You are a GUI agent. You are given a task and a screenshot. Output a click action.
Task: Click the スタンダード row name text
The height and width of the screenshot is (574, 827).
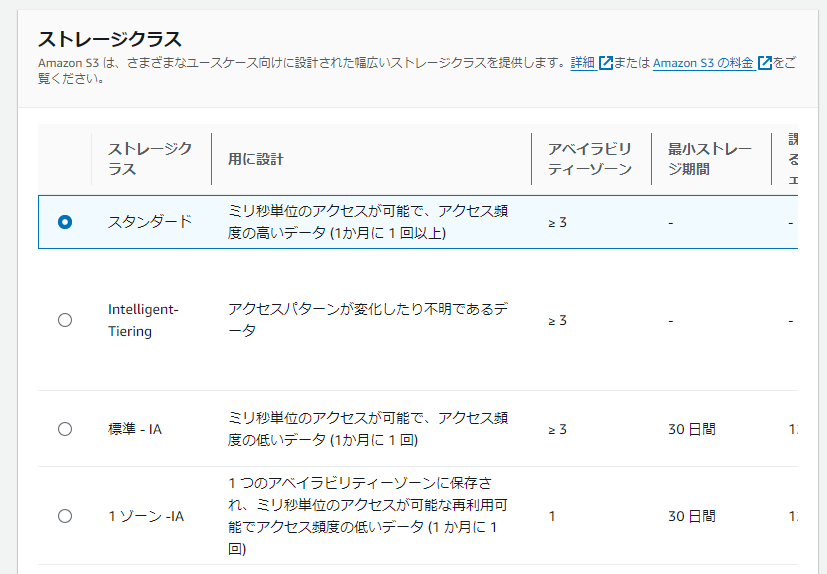(150, 222)
